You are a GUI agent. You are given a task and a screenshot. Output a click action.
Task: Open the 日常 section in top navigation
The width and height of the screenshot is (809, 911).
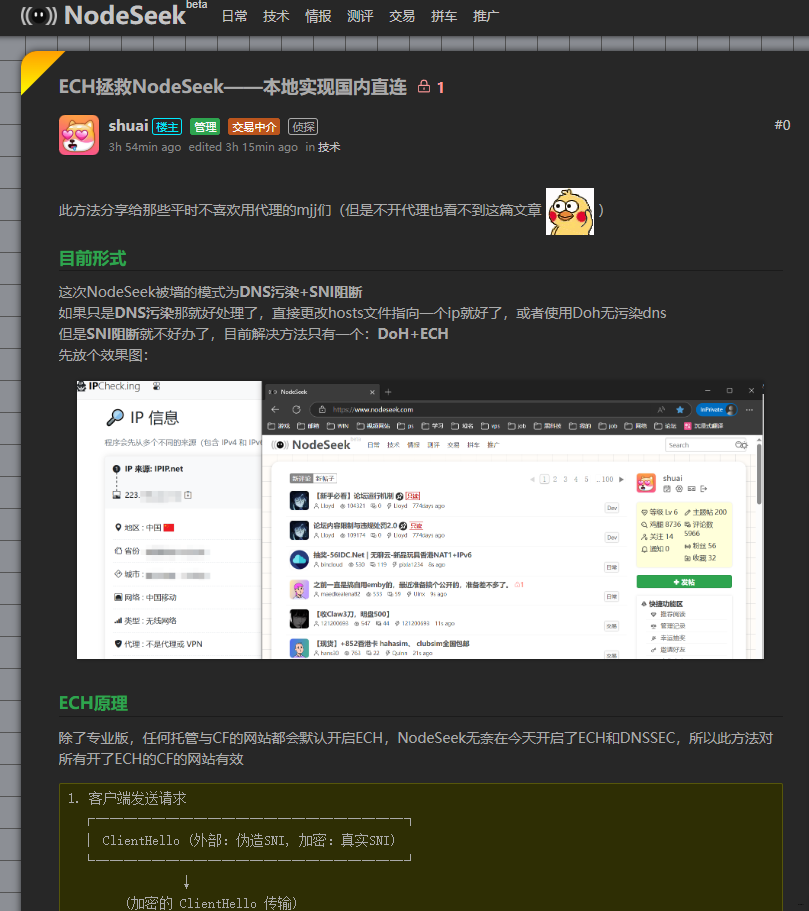point(235,16)
